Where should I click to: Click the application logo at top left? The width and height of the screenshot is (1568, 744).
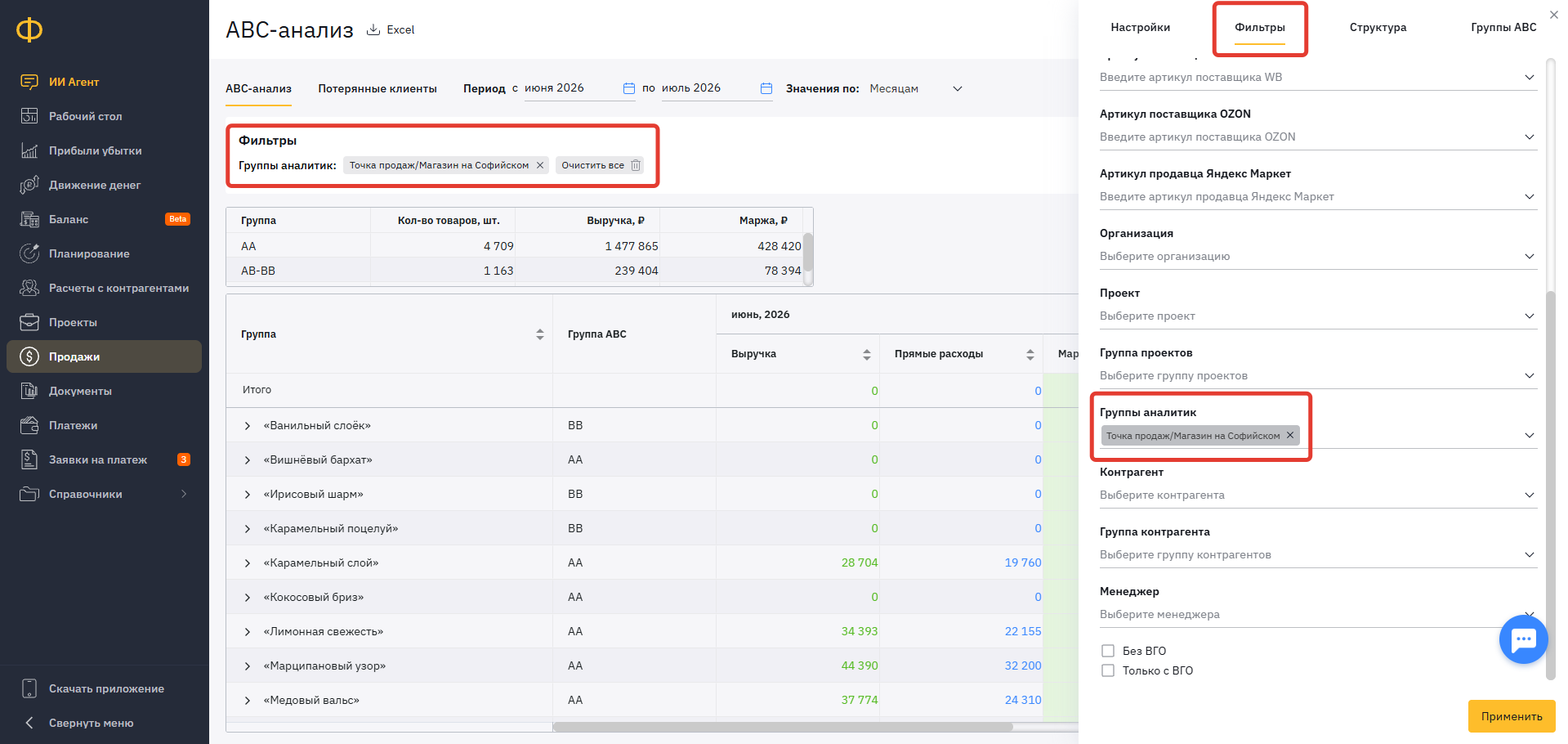coord(29,30)
